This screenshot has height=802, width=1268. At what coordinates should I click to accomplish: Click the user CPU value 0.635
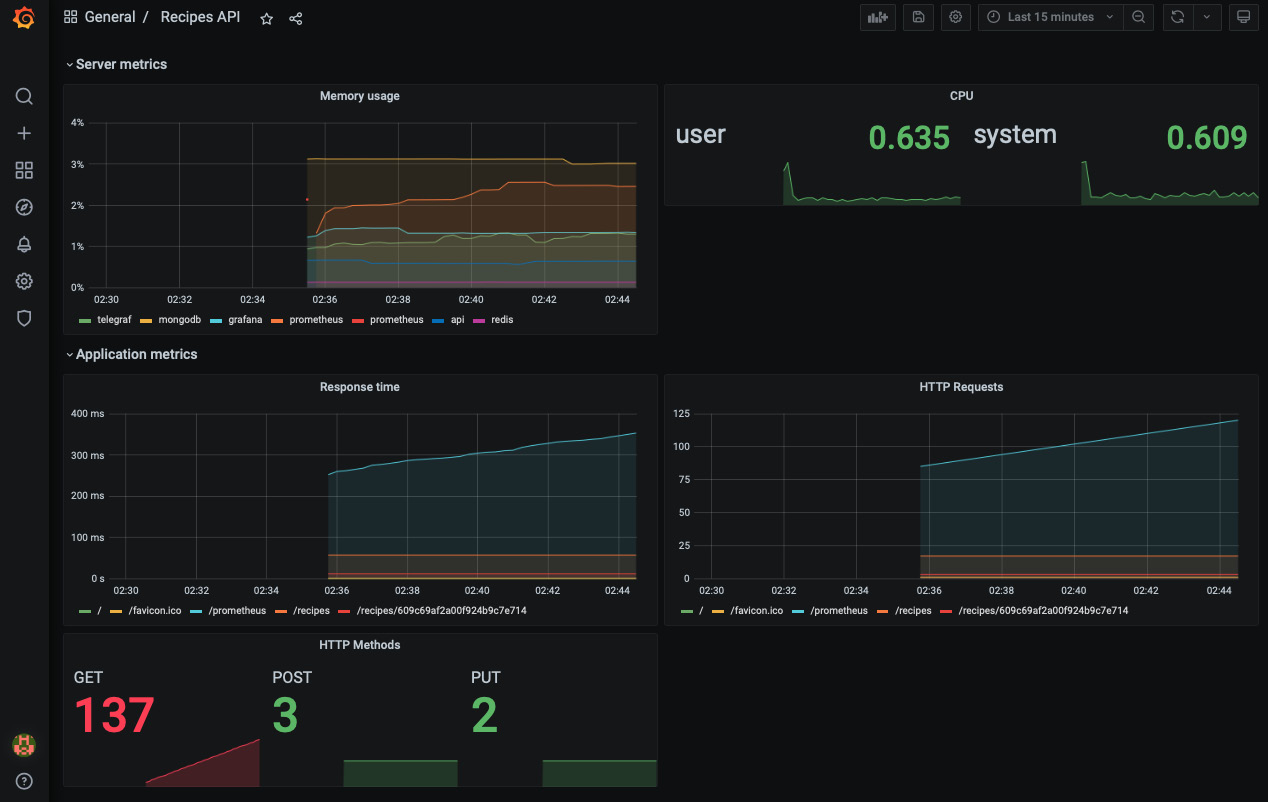click(x=909, y=137)
